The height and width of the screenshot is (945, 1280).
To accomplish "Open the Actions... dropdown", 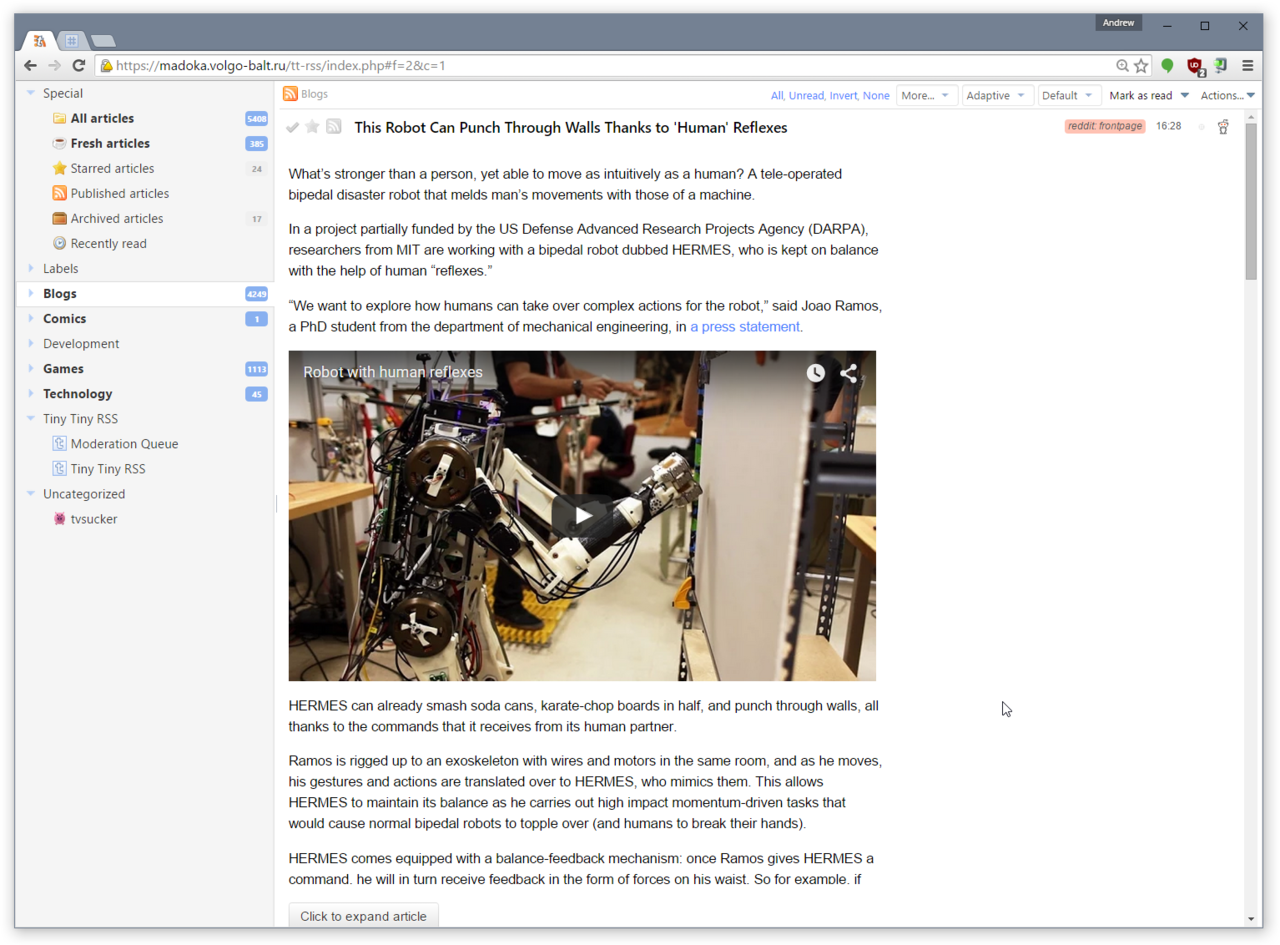I will point(1227,95).
